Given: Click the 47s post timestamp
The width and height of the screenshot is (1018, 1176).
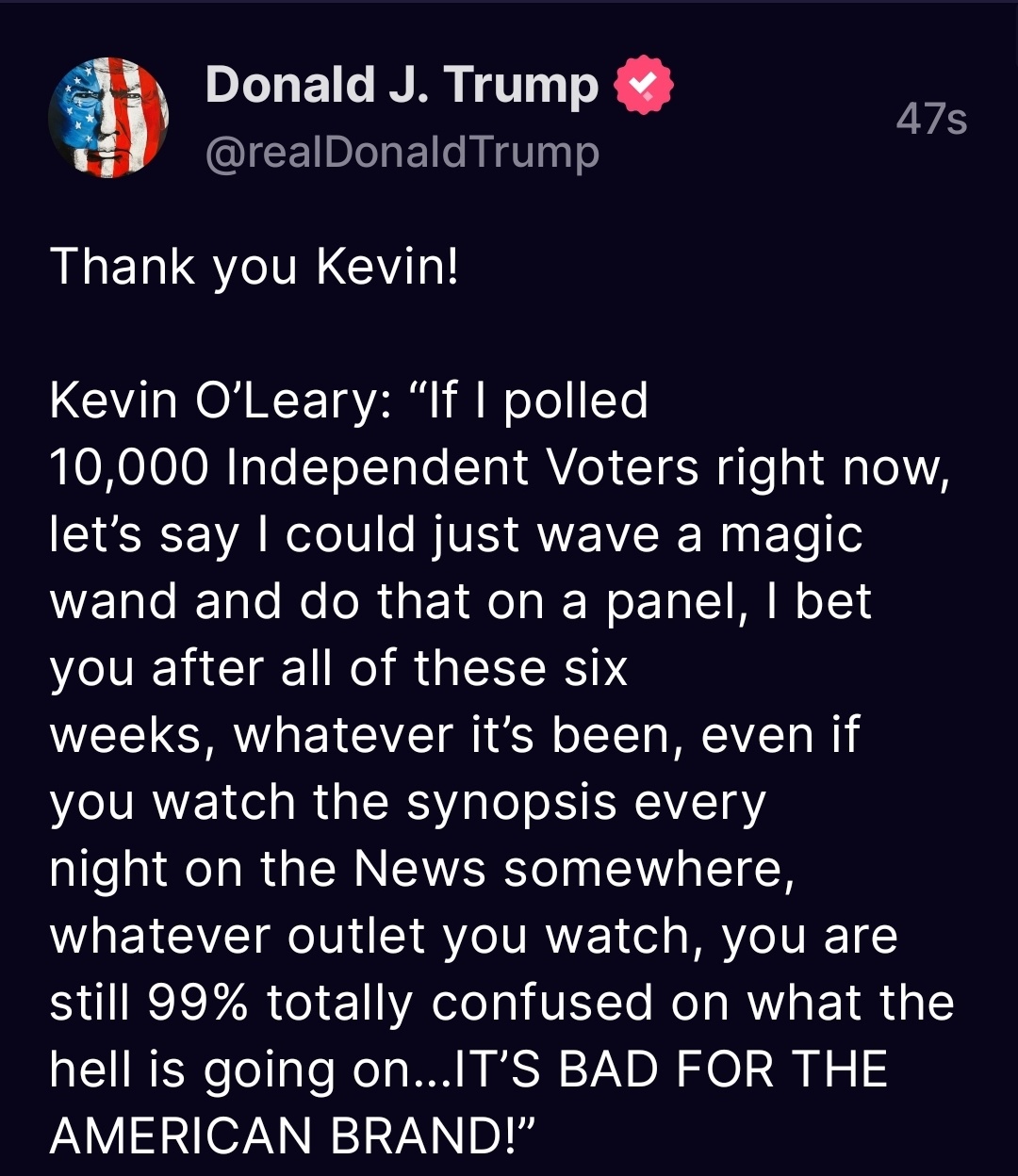Looking at the screenshot, I should [x=931, y=121].
